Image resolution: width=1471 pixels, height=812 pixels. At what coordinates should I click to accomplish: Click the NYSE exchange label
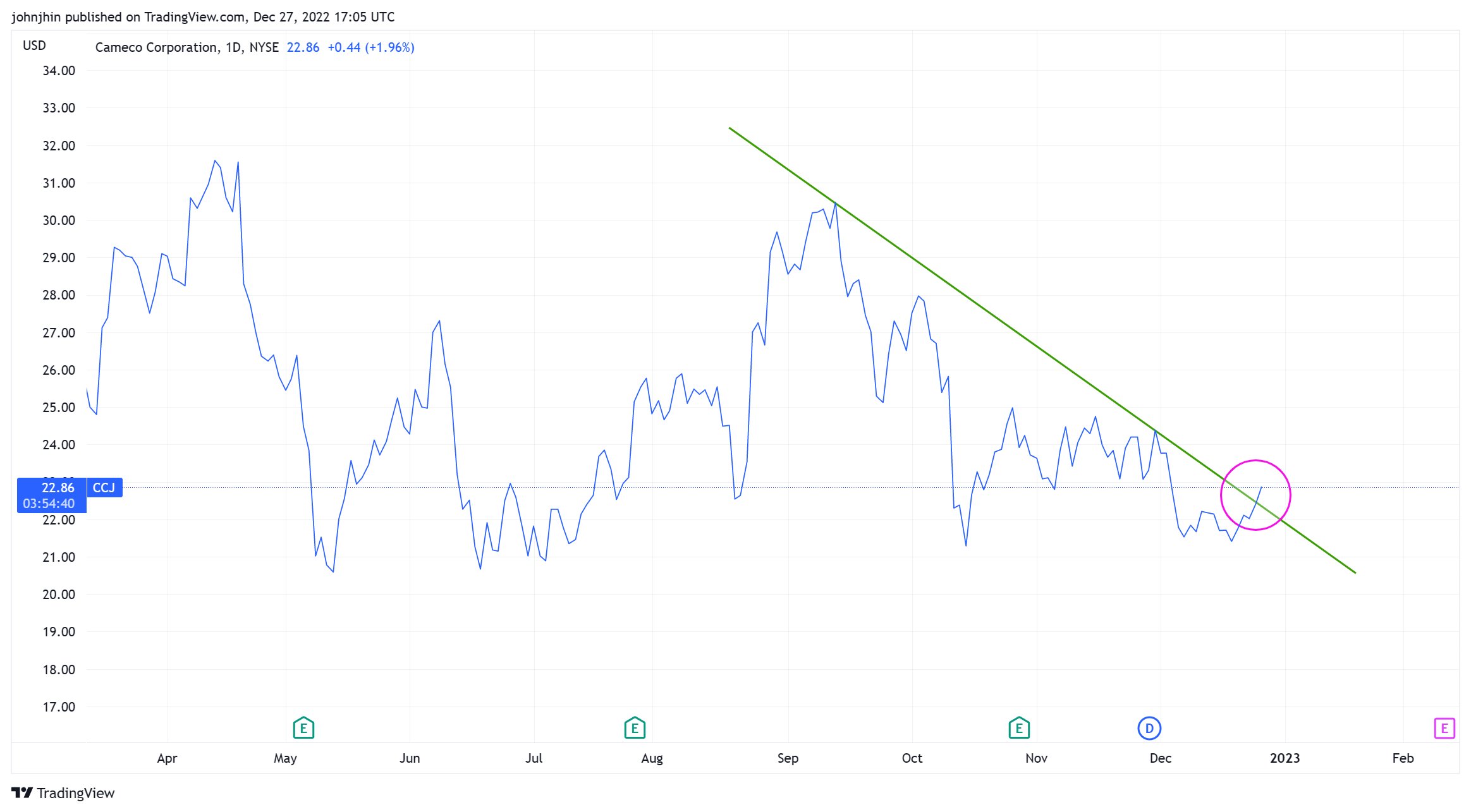264,47
